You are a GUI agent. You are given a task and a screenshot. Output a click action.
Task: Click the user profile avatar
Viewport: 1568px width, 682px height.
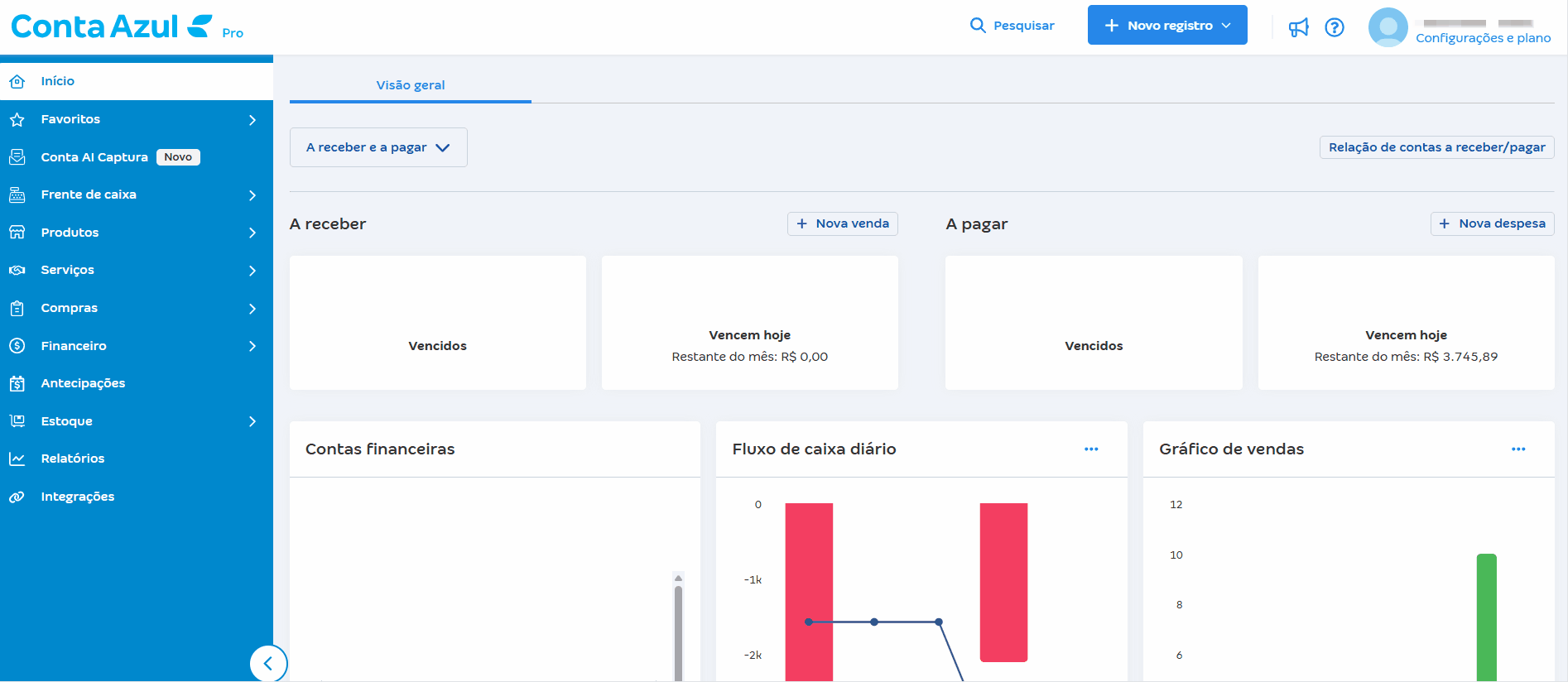click(x=1388, y=27)
